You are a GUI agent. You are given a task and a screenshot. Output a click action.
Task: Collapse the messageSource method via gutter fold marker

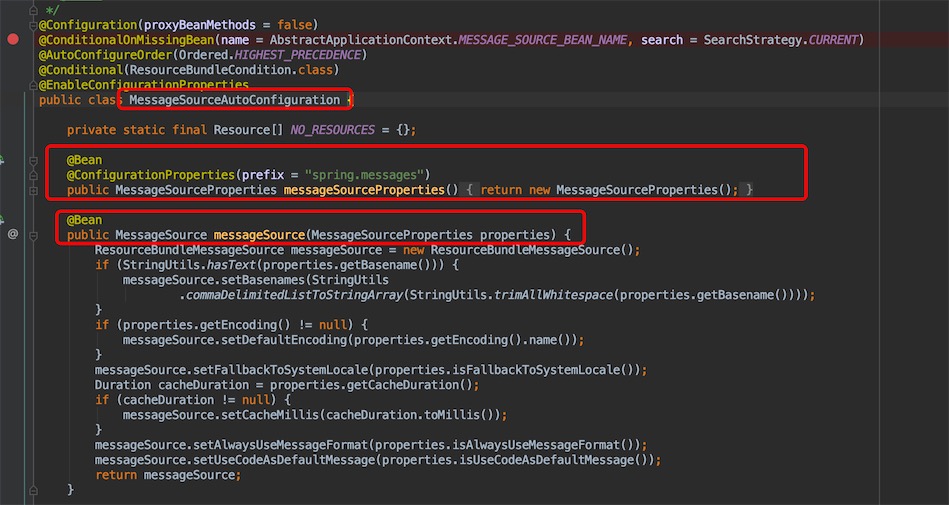point(33,235)
